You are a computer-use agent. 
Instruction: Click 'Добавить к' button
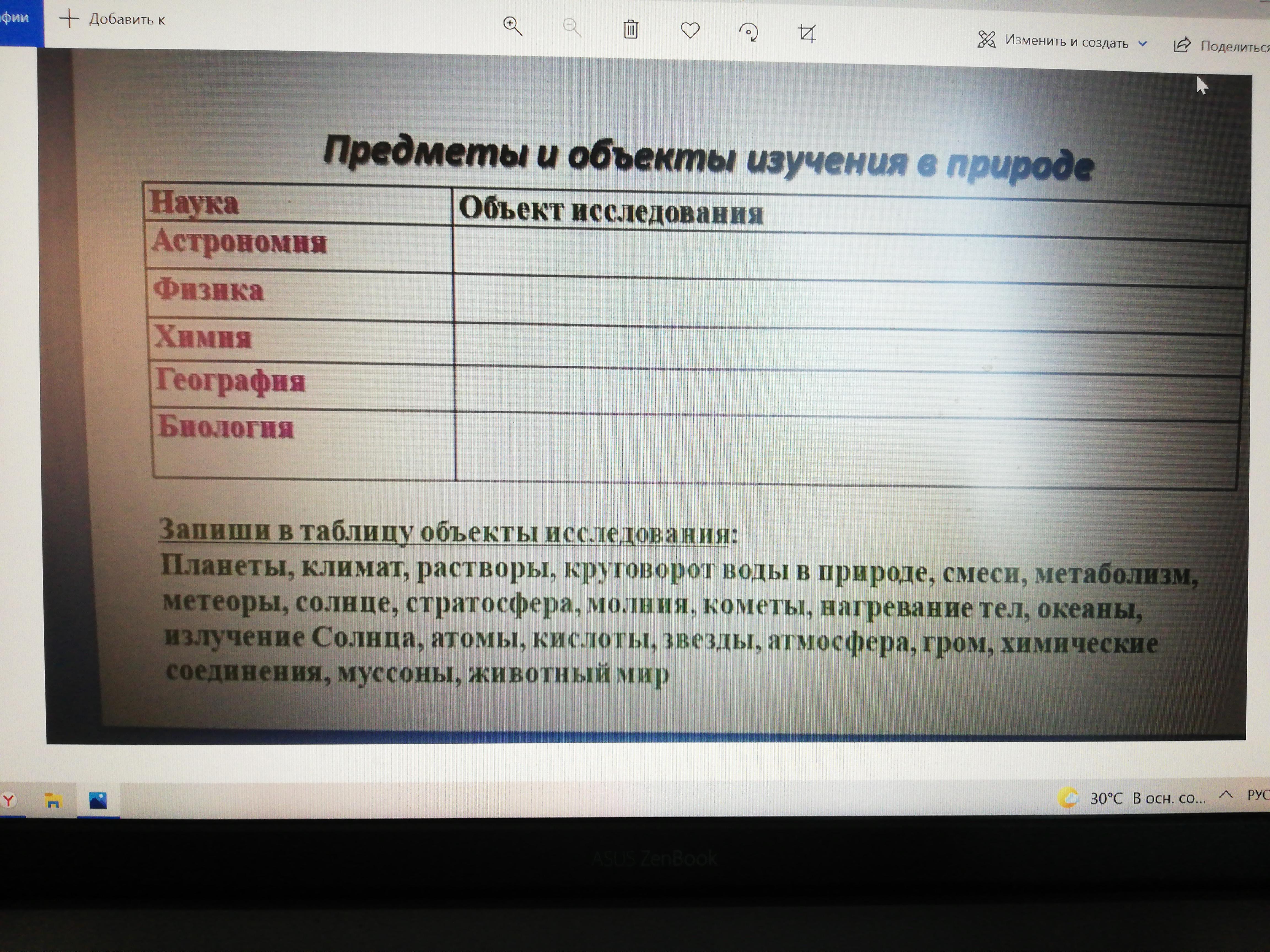click(x=127, y=20)
